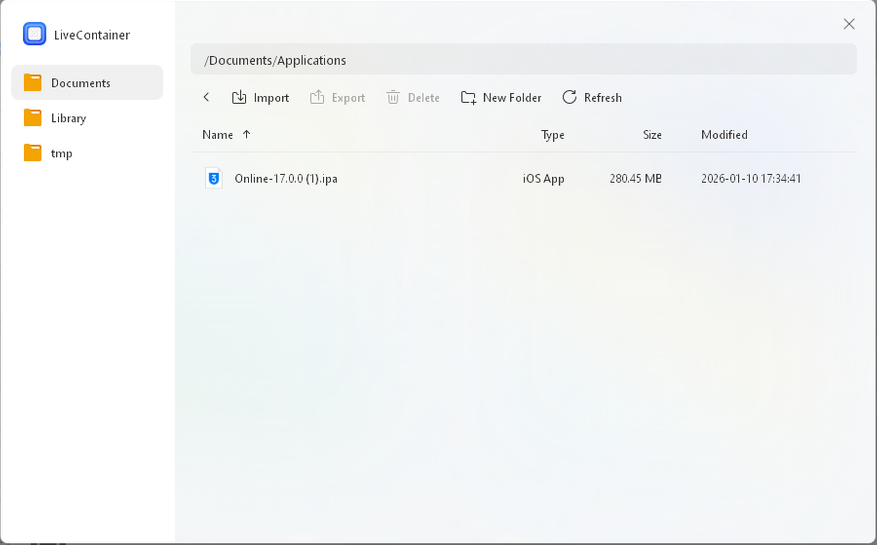The height and width of the screenshot is (545, 877).
Task: Click the Refresh circular arrow icon
Action: (x=569, y=97)
